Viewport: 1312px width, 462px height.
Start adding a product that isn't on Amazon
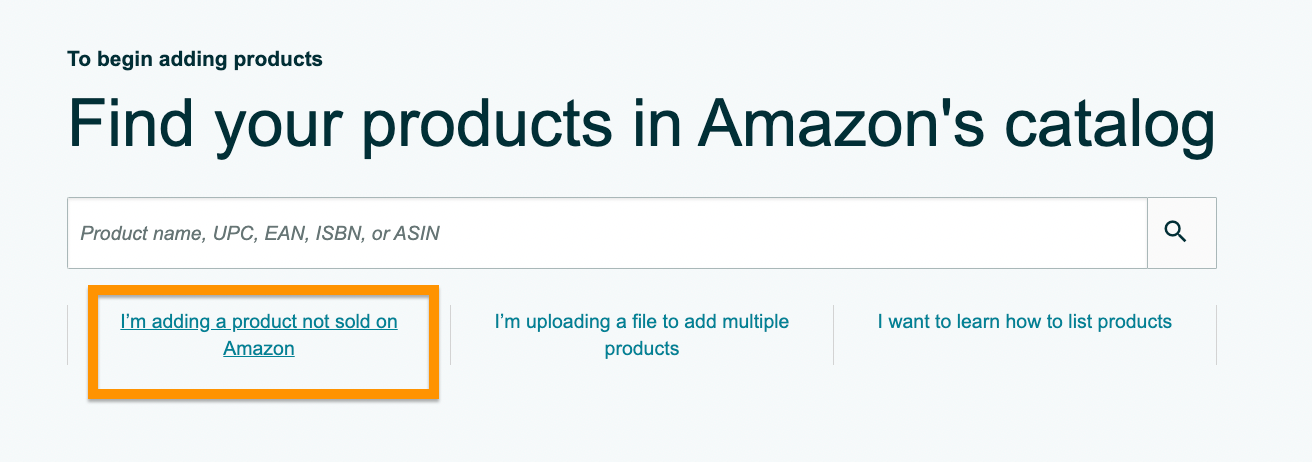tap(259, 335)
